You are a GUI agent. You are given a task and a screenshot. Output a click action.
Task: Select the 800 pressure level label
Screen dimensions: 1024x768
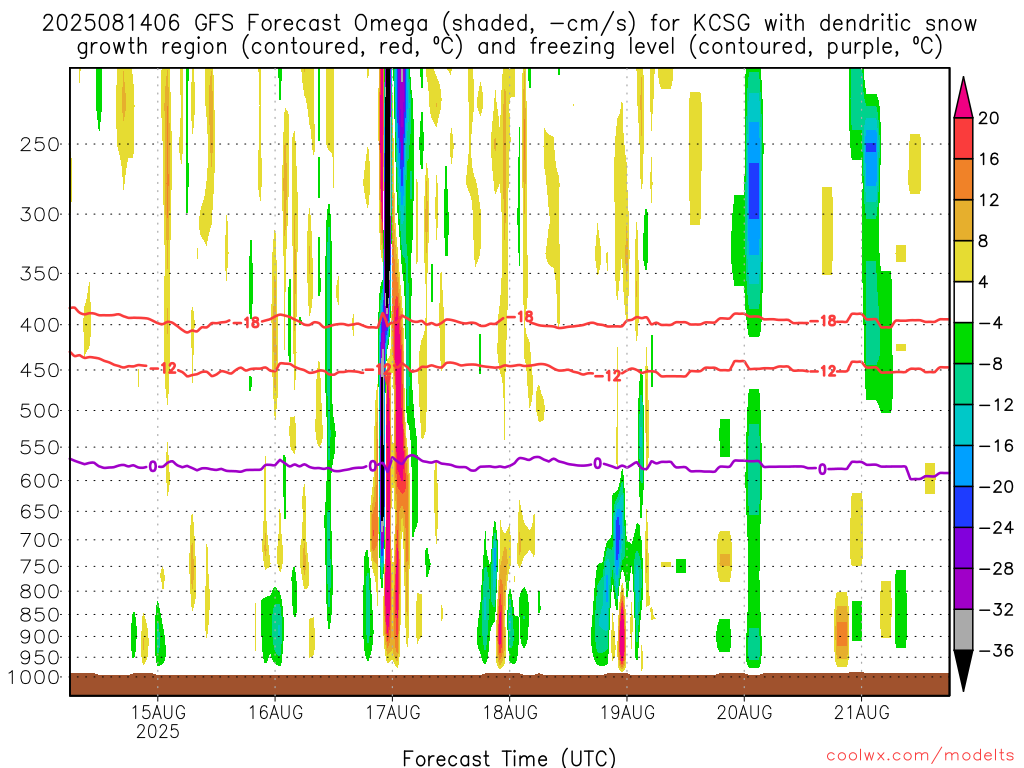pyautogui.click(x=40, y=592)
